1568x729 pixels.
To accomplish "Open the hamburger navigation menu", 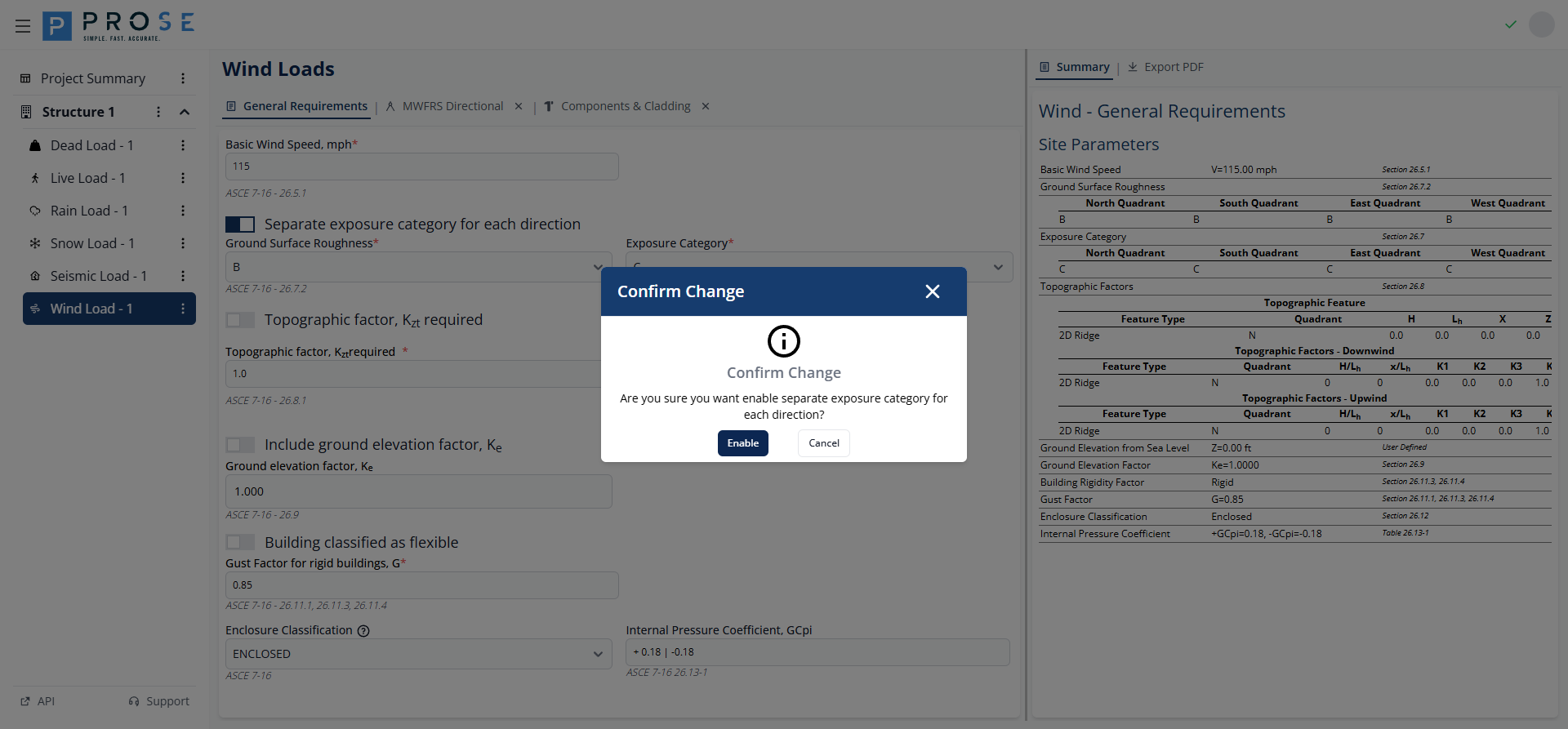I will pos(23,26).
